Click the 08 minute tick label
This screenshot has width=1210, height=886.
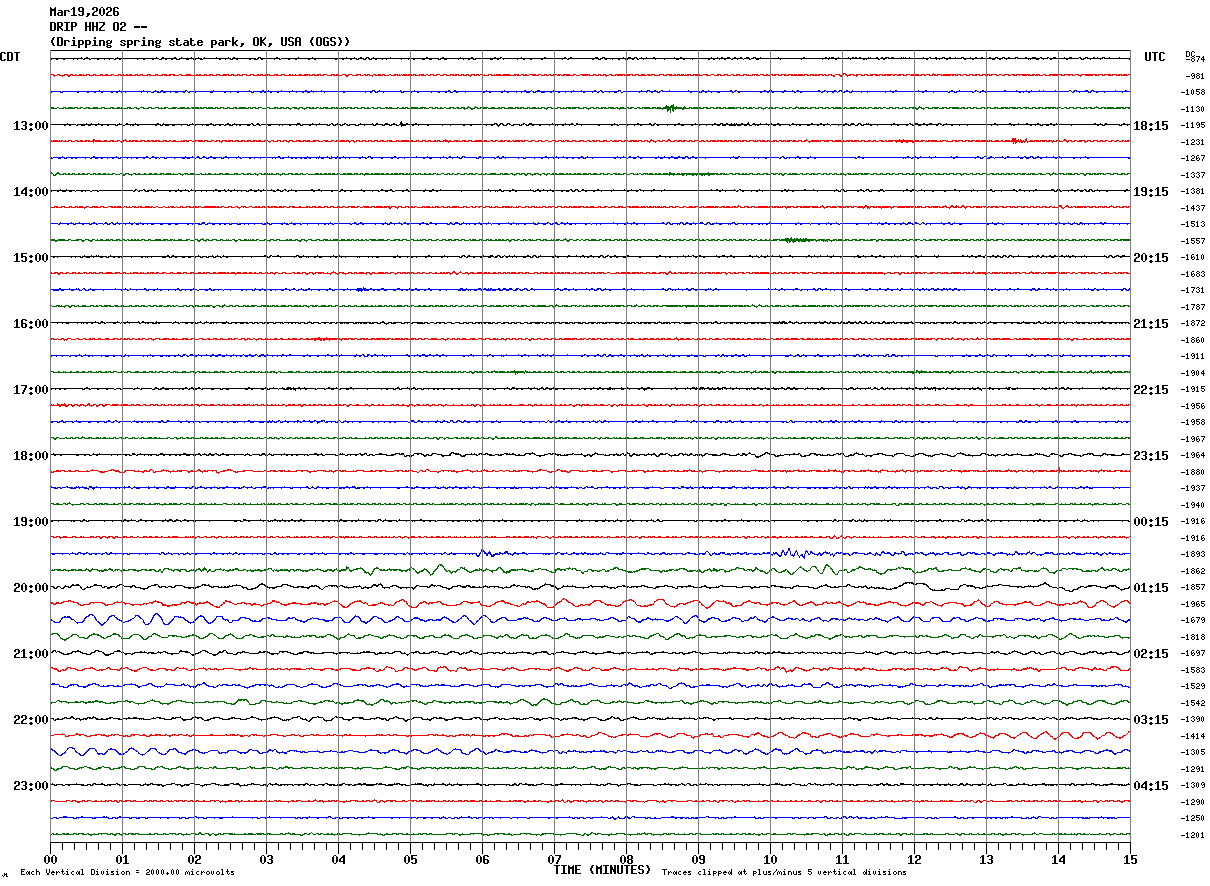pyautogui.click(x=626, y=859)
